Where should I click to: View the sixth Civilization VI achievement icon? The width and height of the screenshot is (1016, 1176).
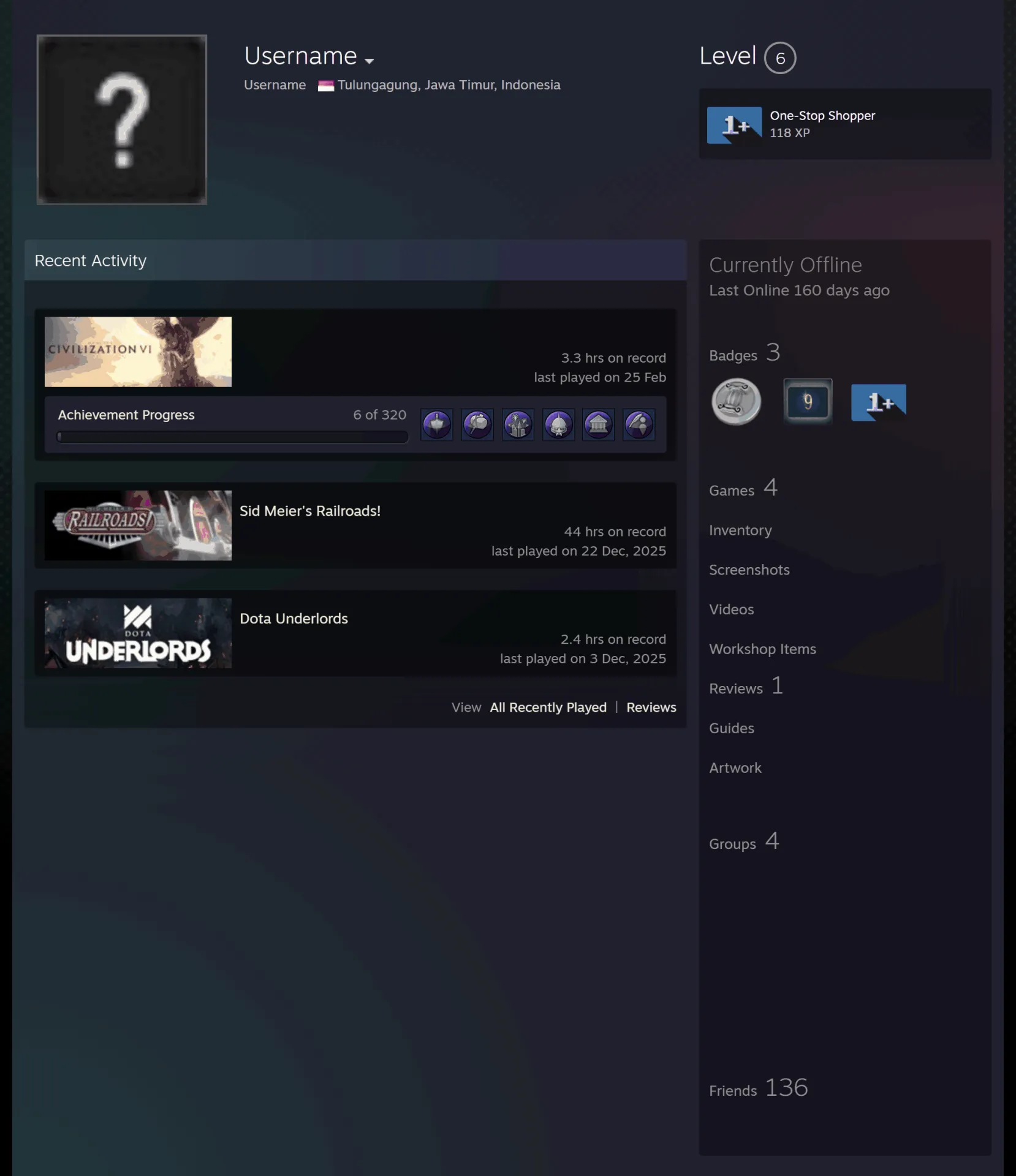(639, 424)
